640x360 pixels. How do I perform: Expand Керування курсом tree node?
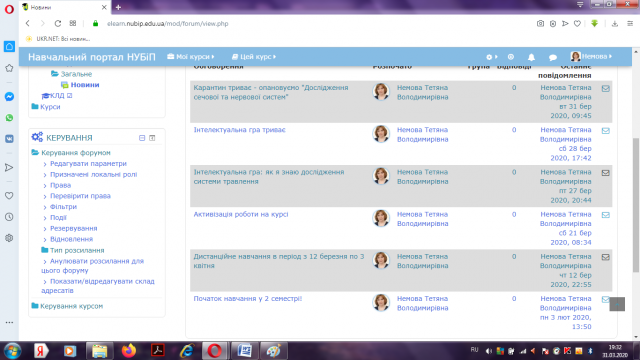pos(71,306)
